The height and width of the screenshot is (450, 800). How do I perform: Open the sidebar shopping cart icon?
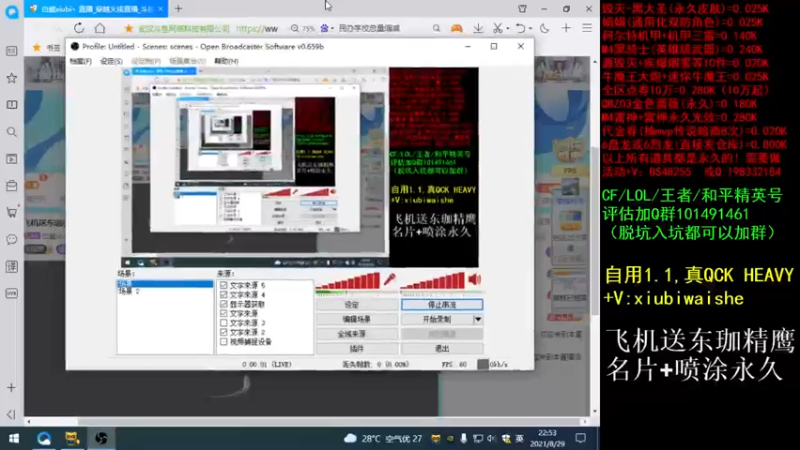coord(11,212)
